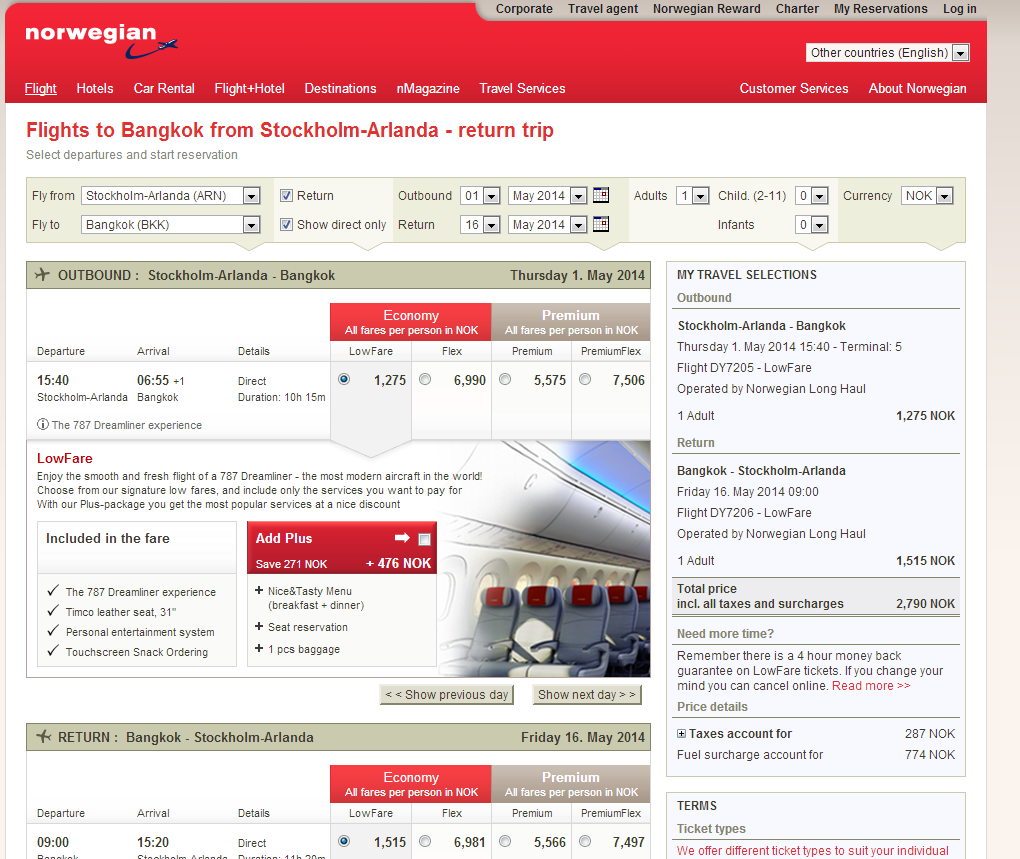1020x859 pixels.
Task: Click Show next day button
Action: point(587,694)
